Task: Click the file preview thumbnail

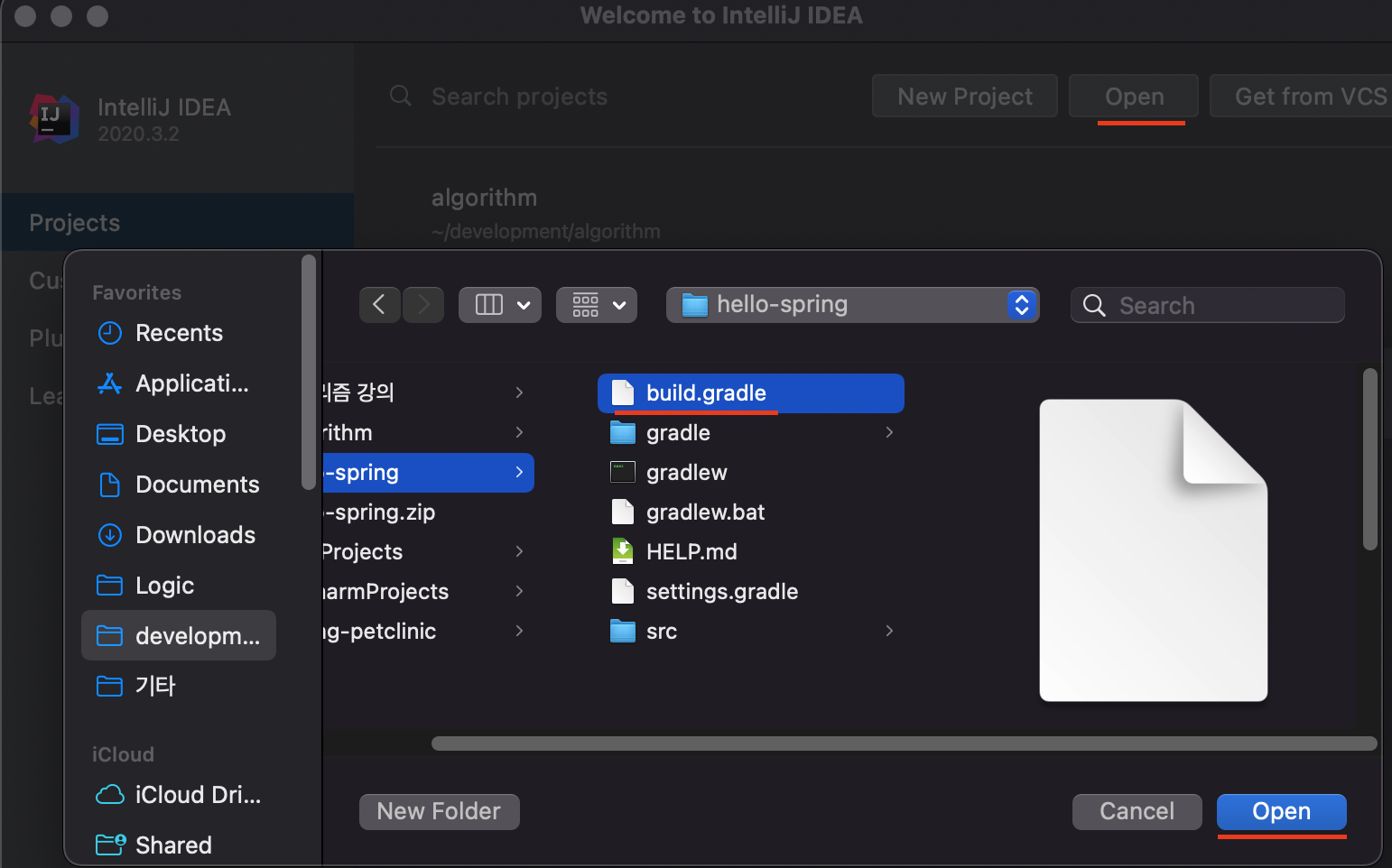Action: [x=1154, y=550]
